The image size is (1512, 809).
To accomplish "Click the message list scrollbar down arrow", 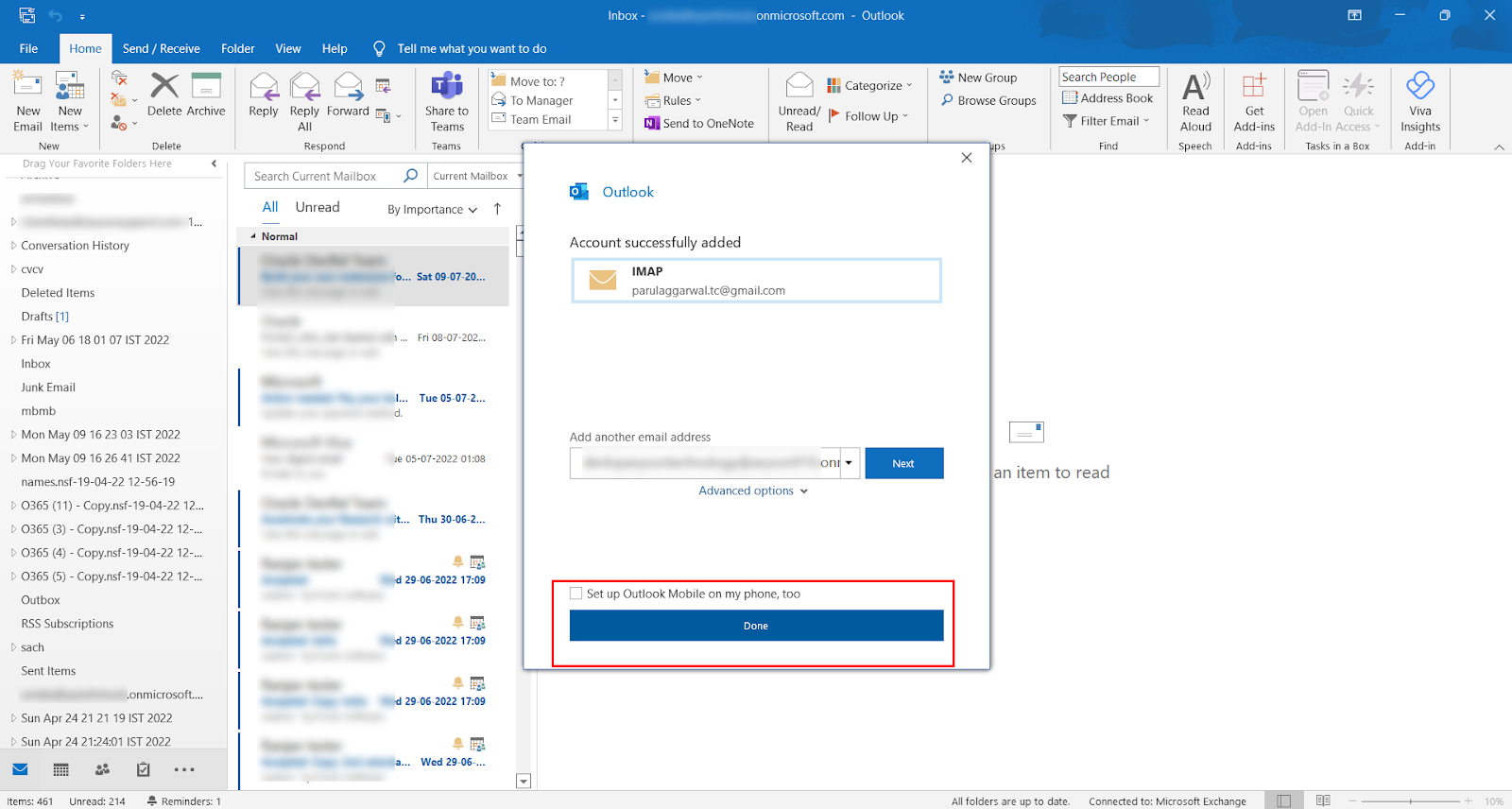I will pos(524,781).
